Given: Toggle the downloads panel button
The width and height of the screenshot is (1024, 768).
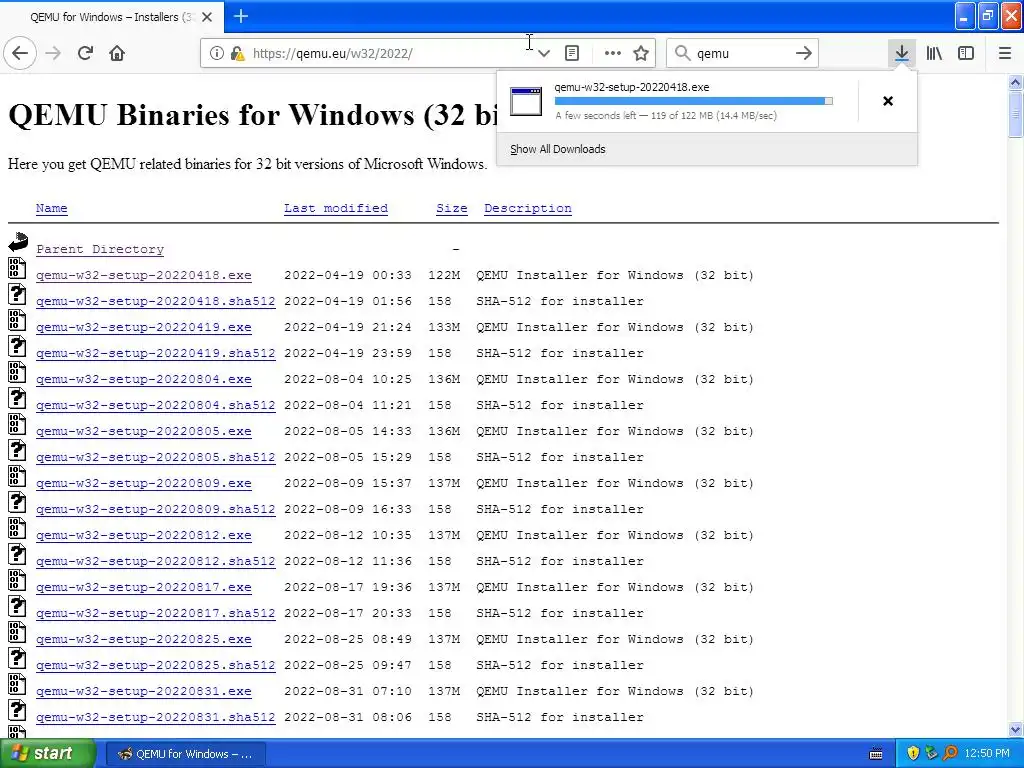Looking at the screenshot, I should (x=902, y=53).
